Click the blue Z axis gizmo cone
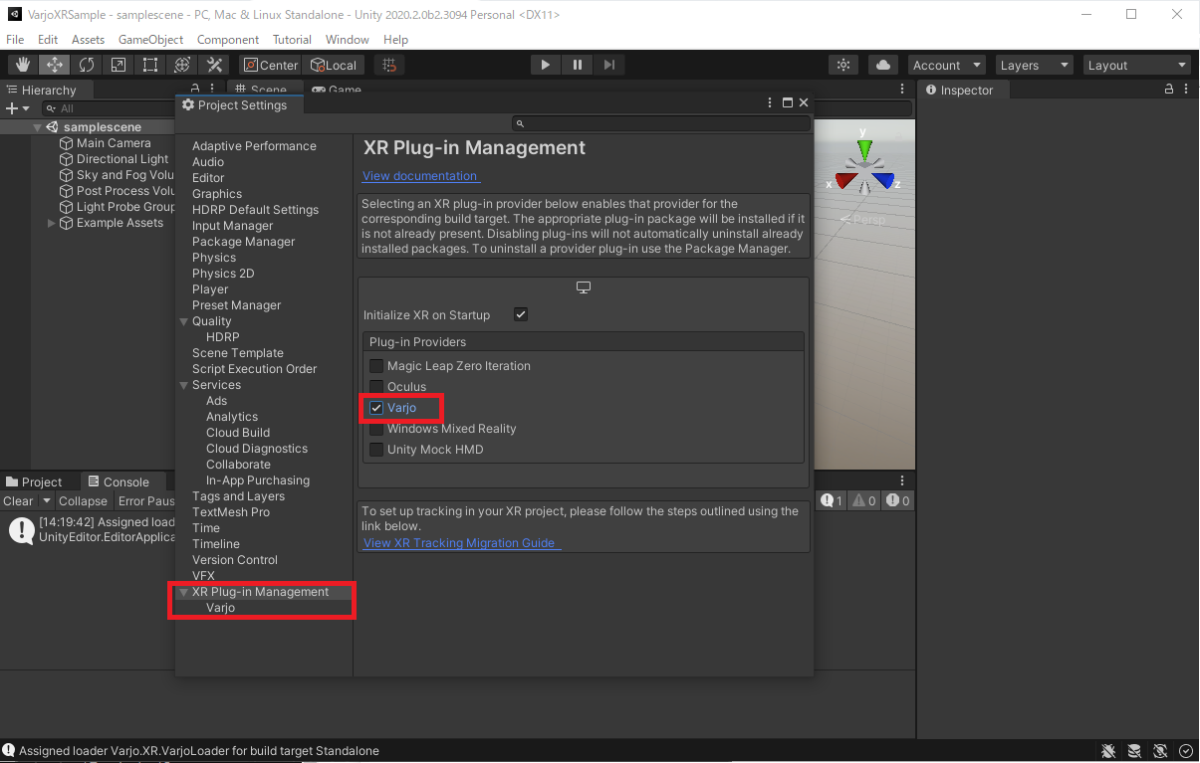1200x763 pixels. [x=882, y=181]
